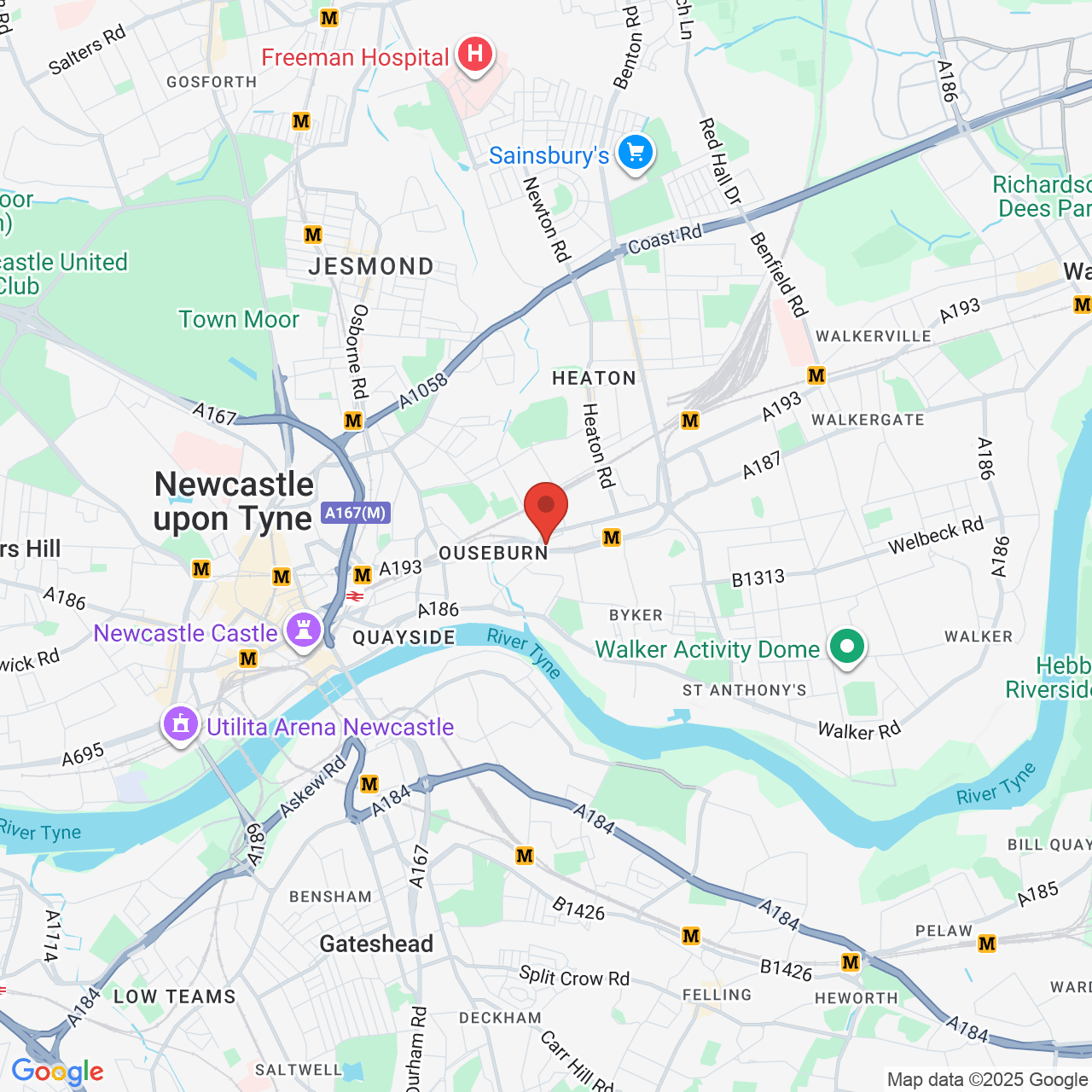
Task: Click the Walker Activity Dome green marker
Action: click(x=846, y=648)
